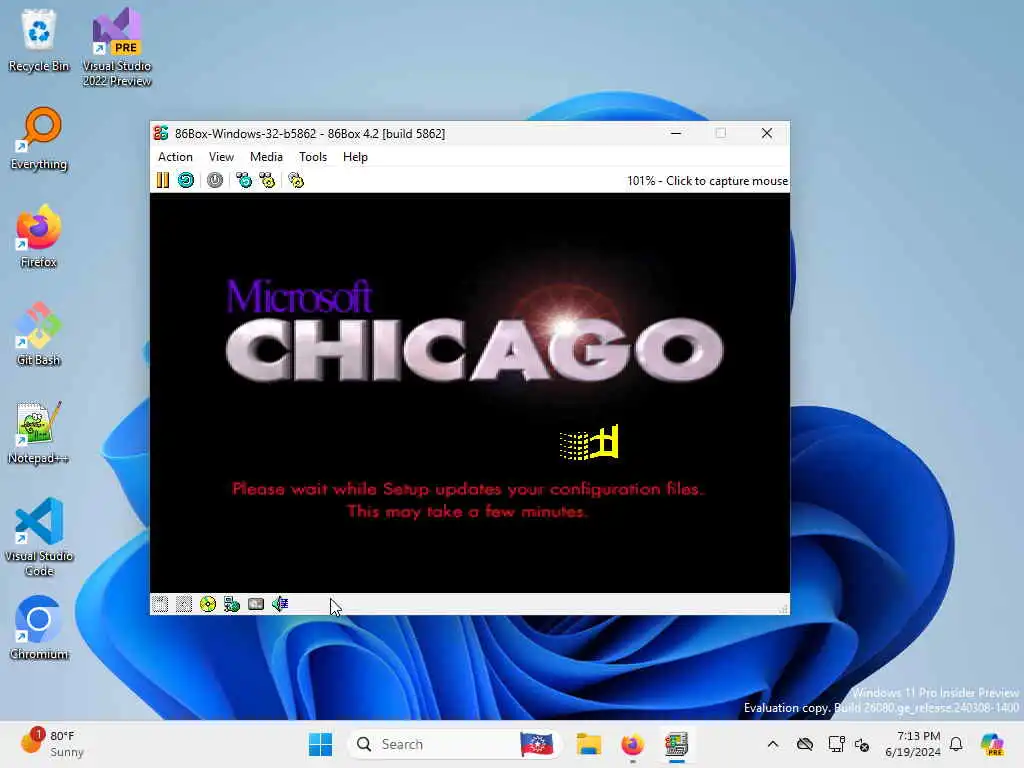
Task: Click the sound speaker status bar icon
Action: [280, 604]
